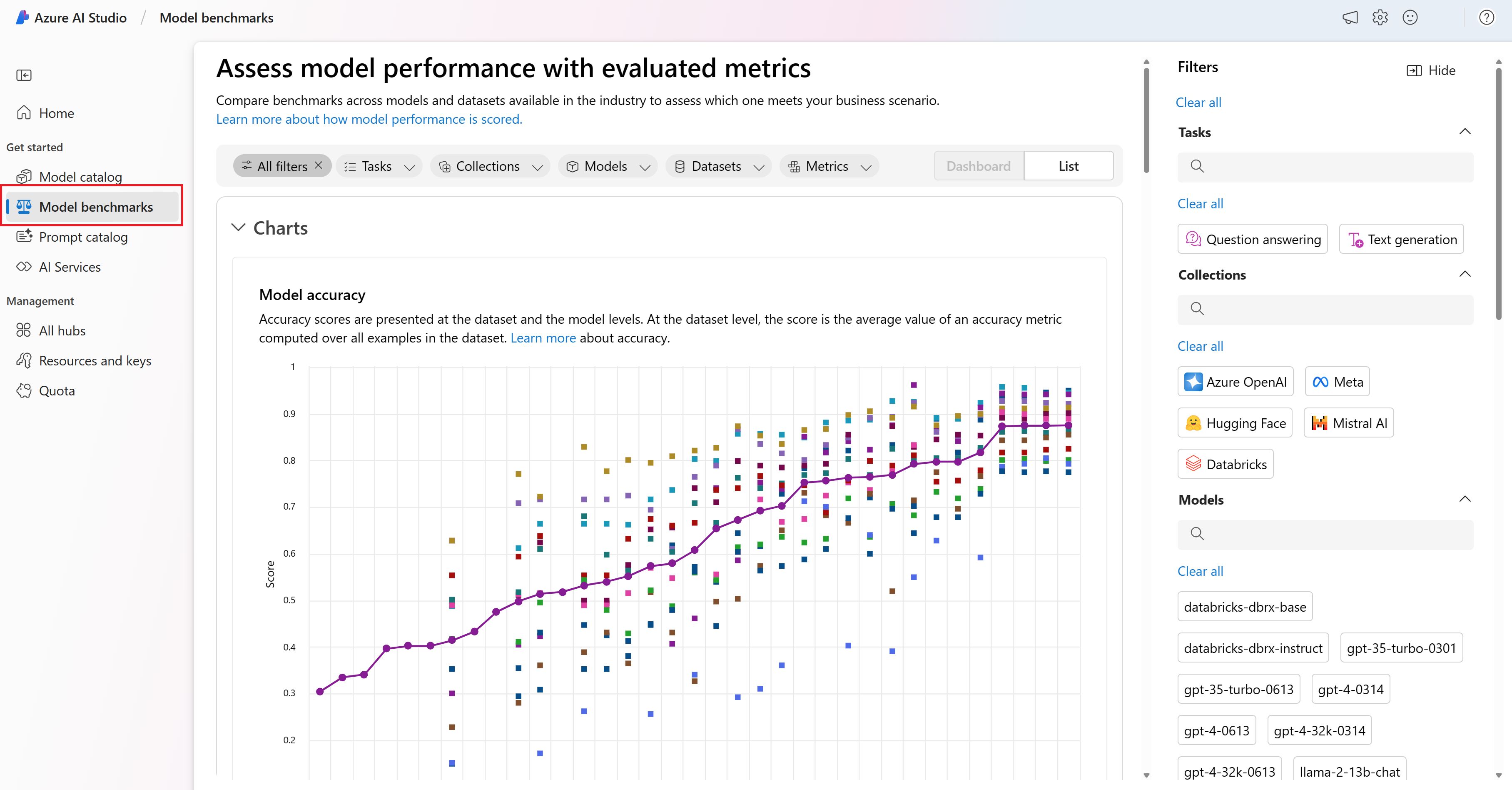Toggle the Question answering task filter

1252,239
